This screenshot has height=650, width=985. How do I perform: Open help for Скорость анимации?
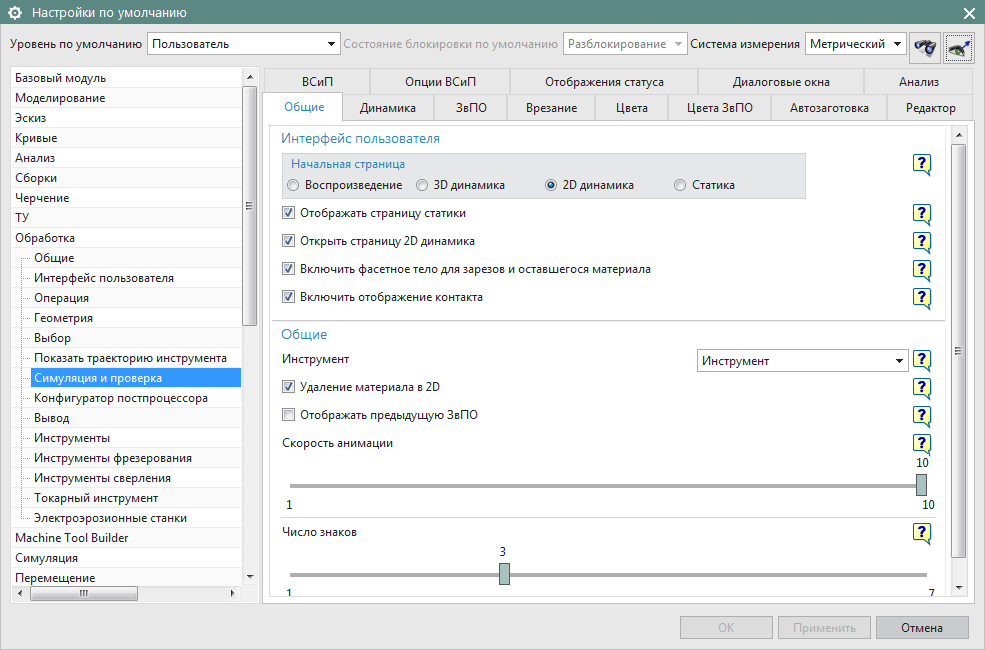921,444
